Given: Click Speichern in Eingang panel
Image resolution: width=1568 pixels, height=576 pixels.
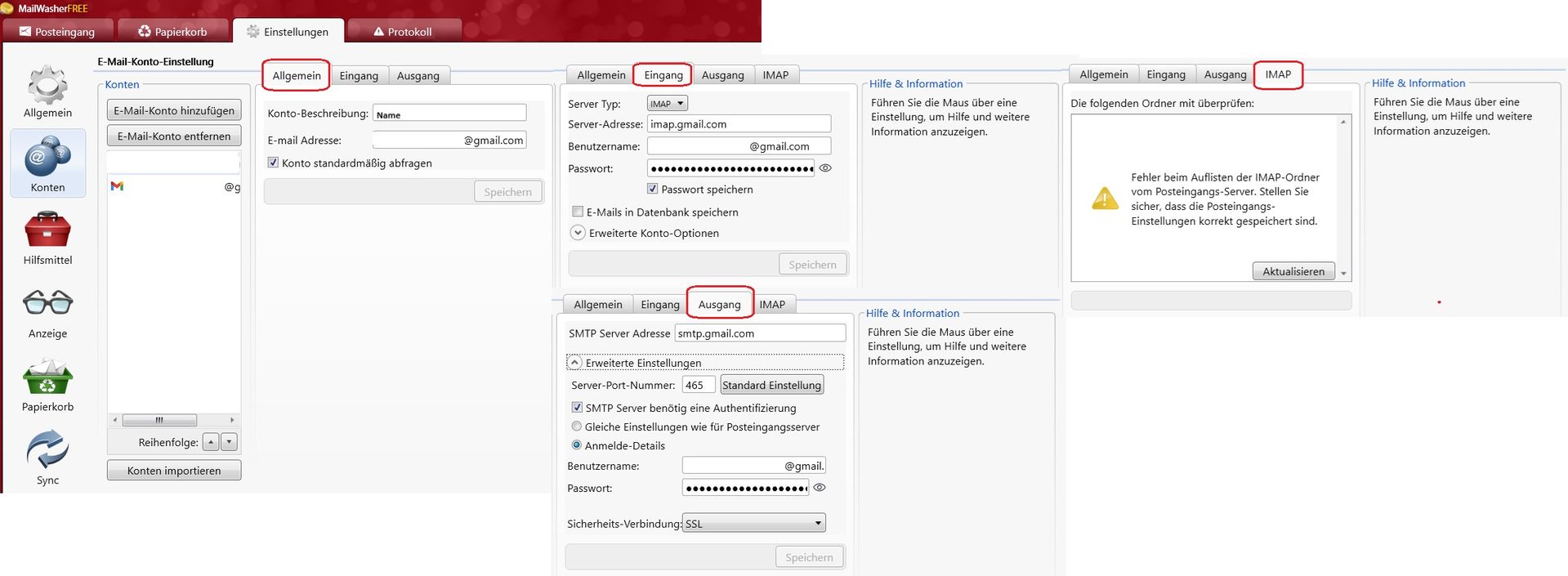Looking at the screenshot, I should [812, 265].
